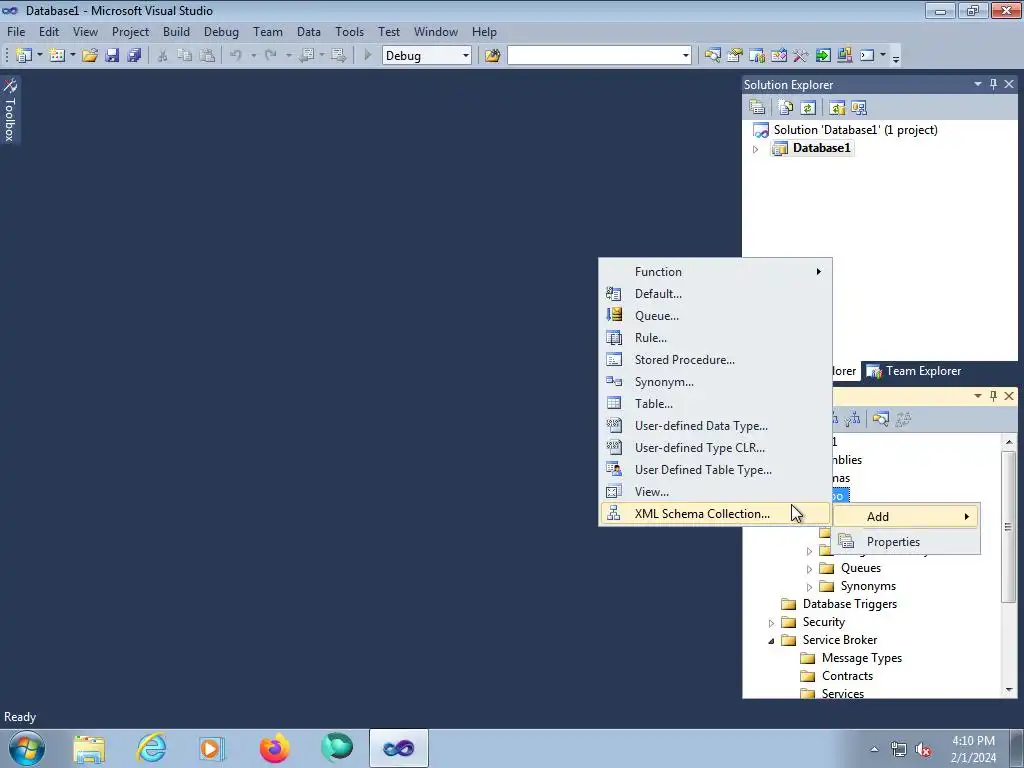1024x768 pixels.
Task: Expand the Synonyms folder
Action: [809, 587]
